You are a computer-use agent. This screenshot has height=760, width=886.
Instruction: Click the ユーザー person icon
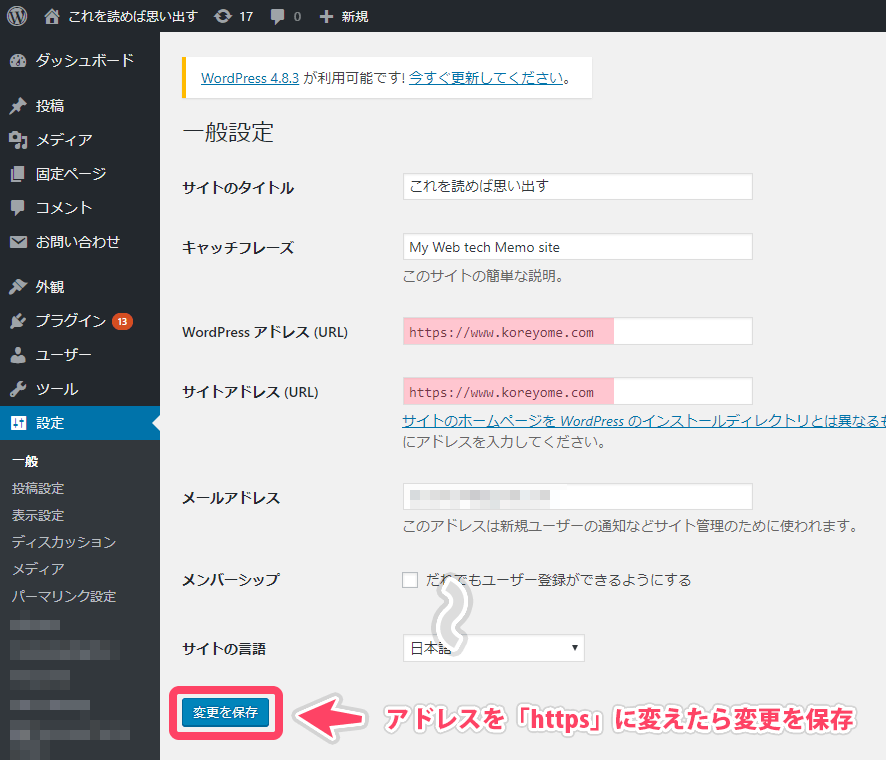pyautogui.click(x=18, y=355)
